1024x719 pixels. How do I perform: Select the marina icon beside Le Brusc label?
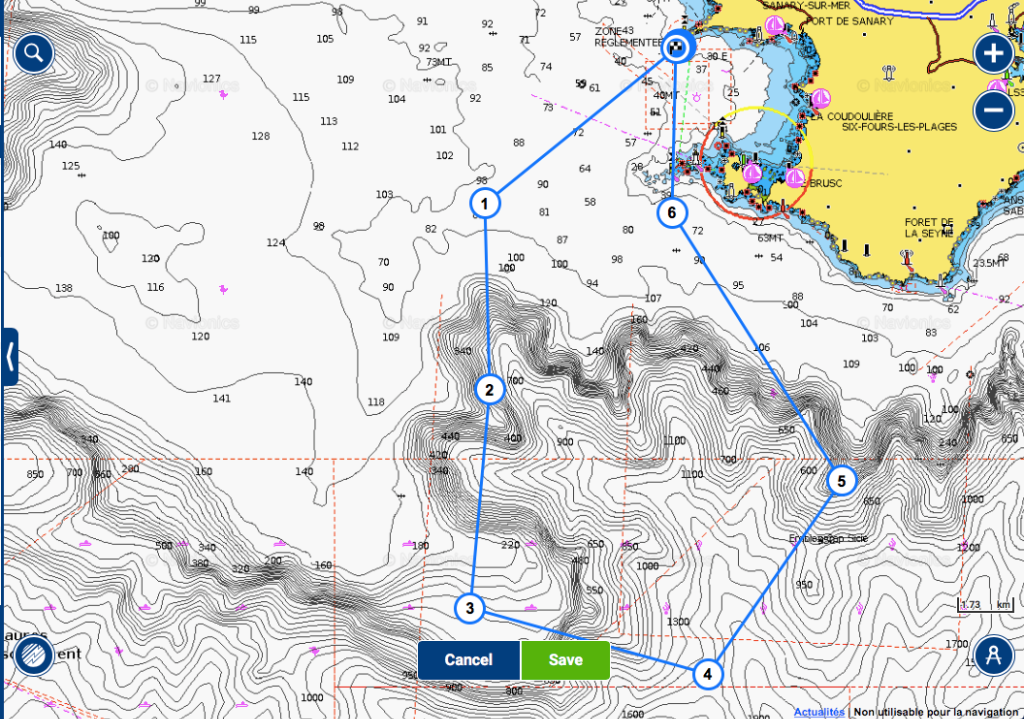pos(795,178)
